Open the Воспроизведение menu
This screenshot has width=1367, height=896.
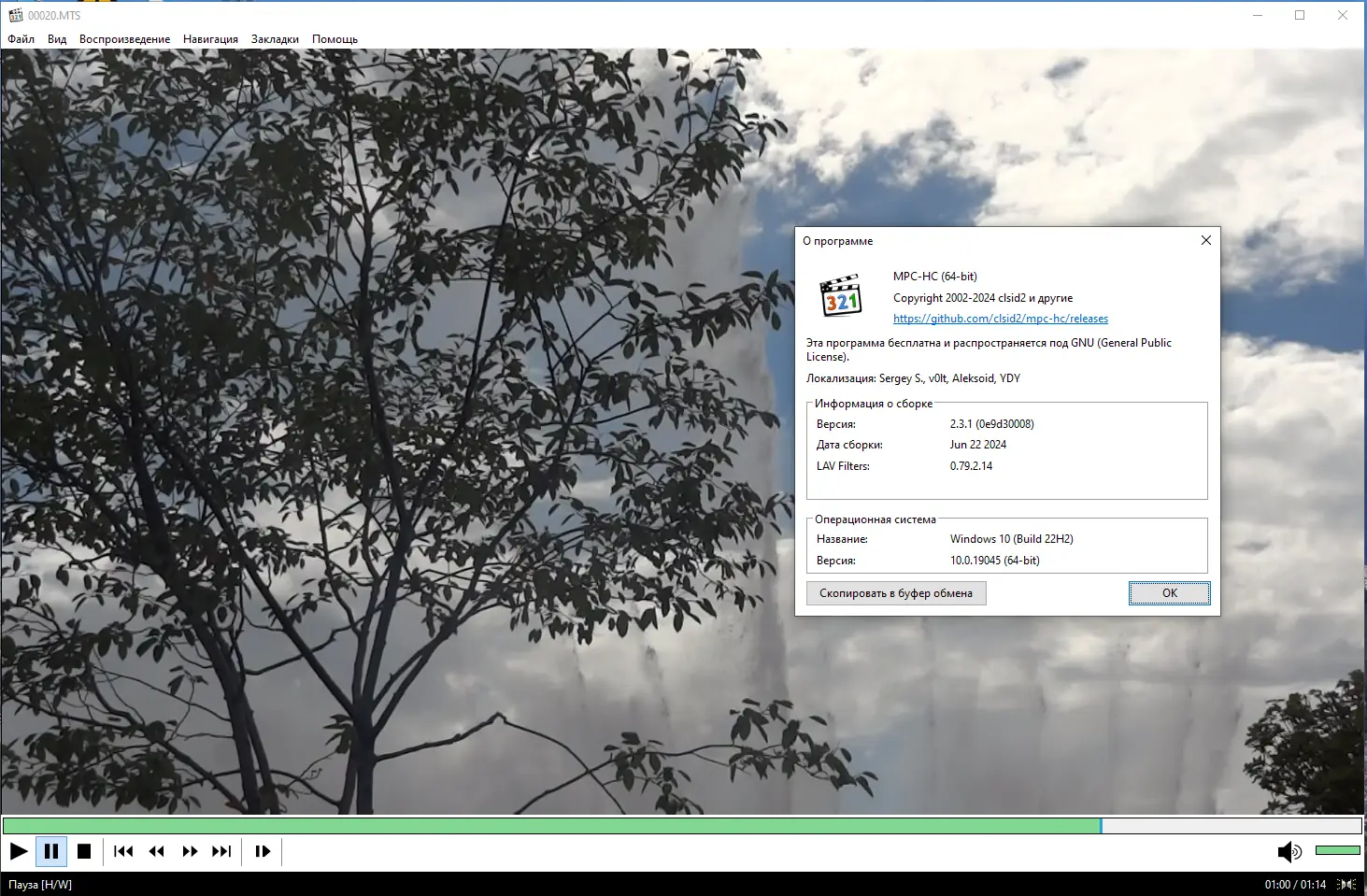tap(124, 39)
